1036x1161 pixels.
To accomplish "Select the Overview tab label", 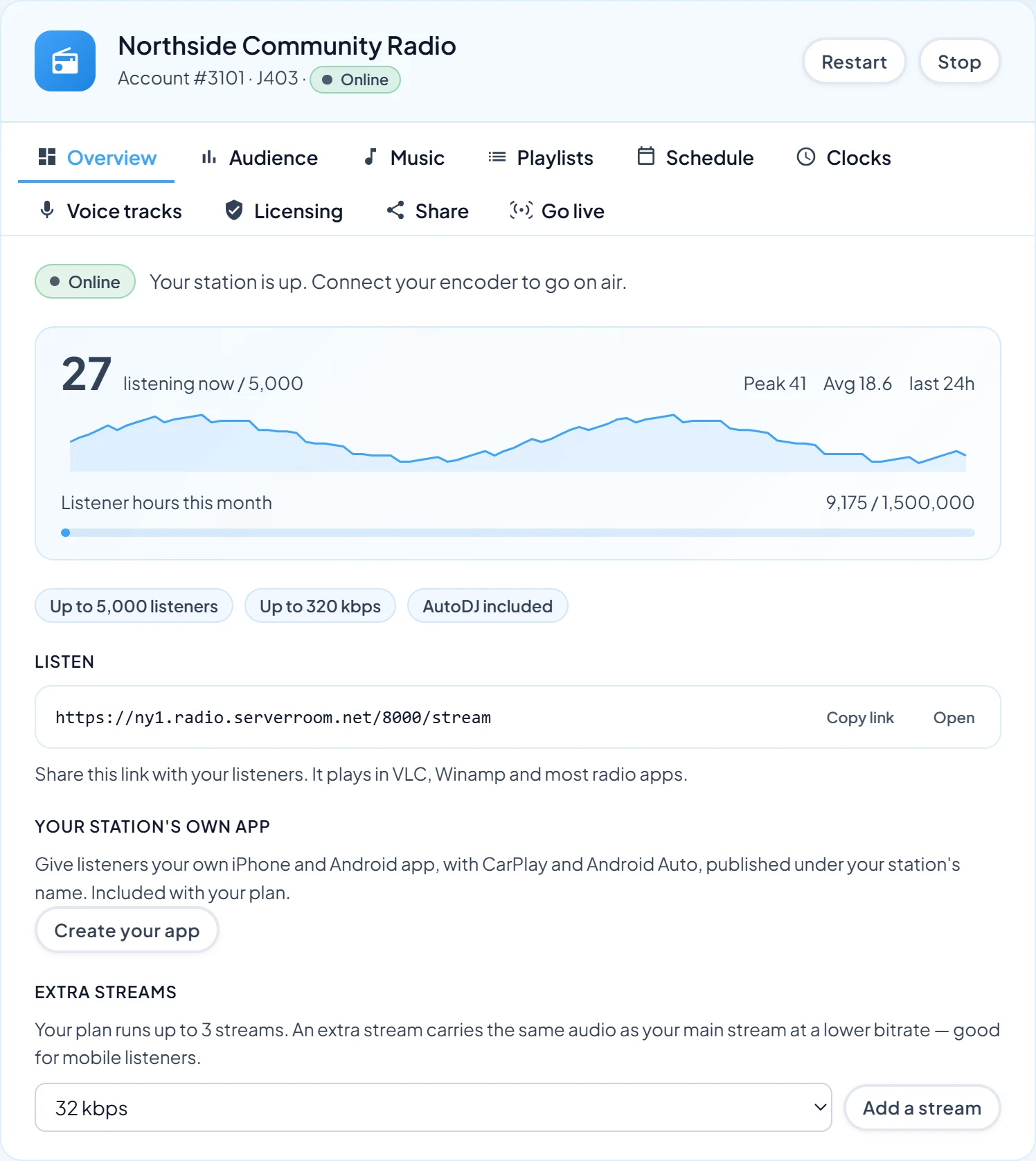I will pyautogui.click(x=111, y=158).
